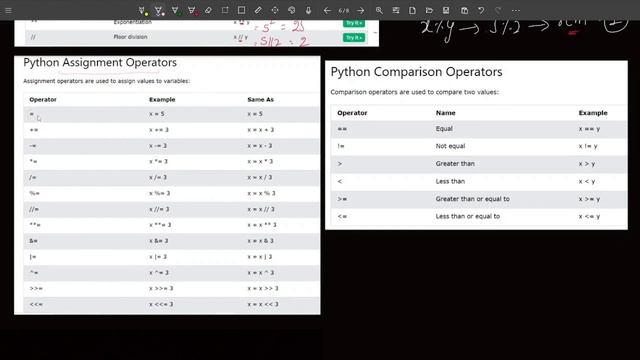This screenshot has height=360, width=640.
Task: Open the hamburger menu
Action: [8, 10]
